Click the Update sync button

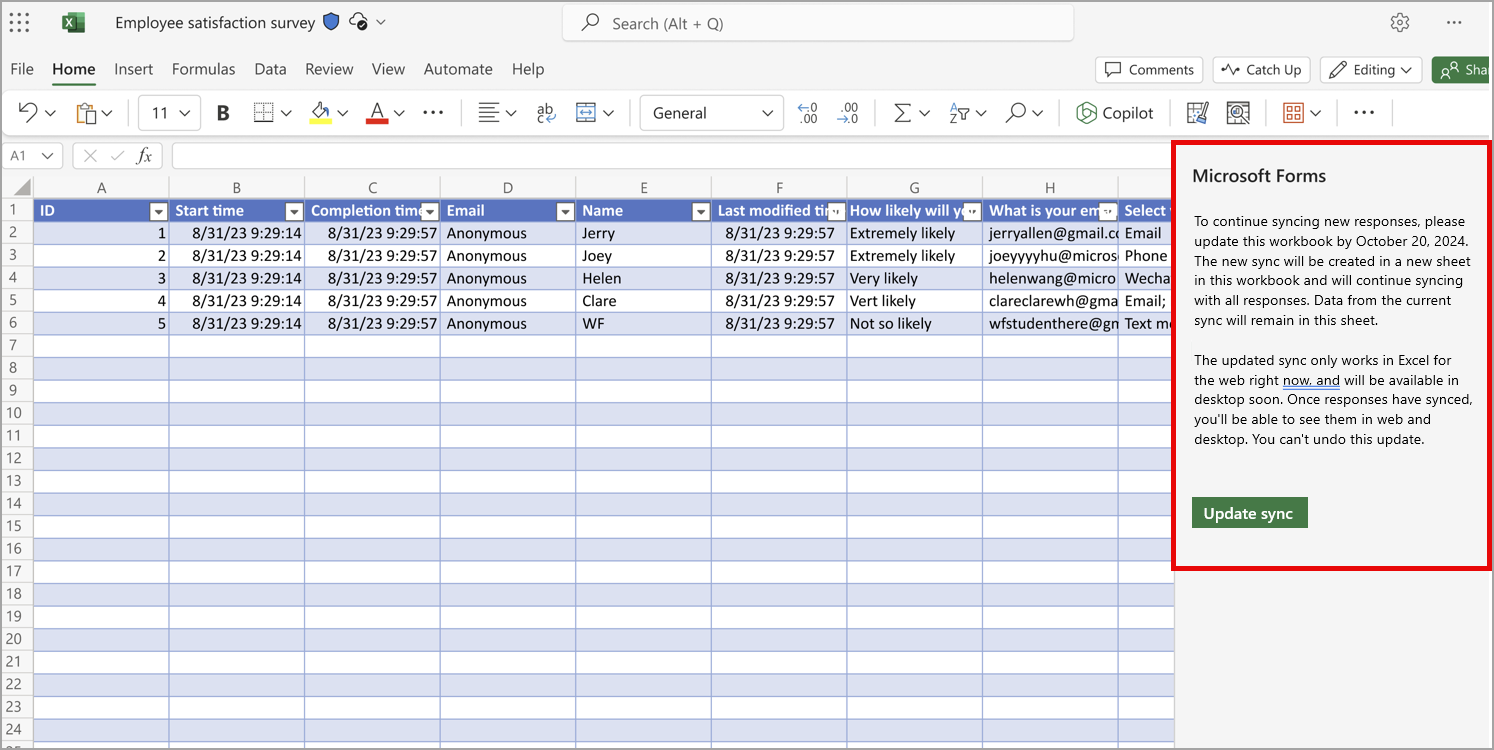click(1249, 512)
